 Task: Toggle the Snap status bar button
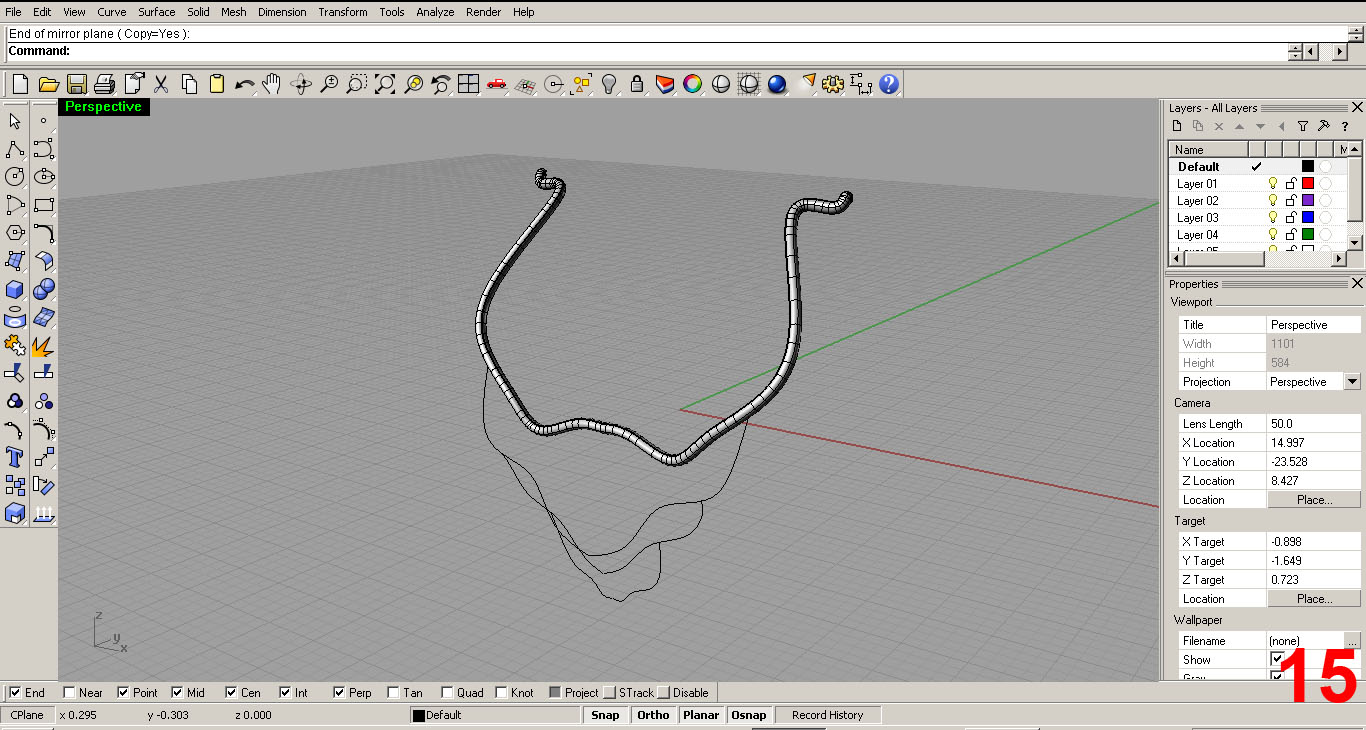(x=605, y=715)
